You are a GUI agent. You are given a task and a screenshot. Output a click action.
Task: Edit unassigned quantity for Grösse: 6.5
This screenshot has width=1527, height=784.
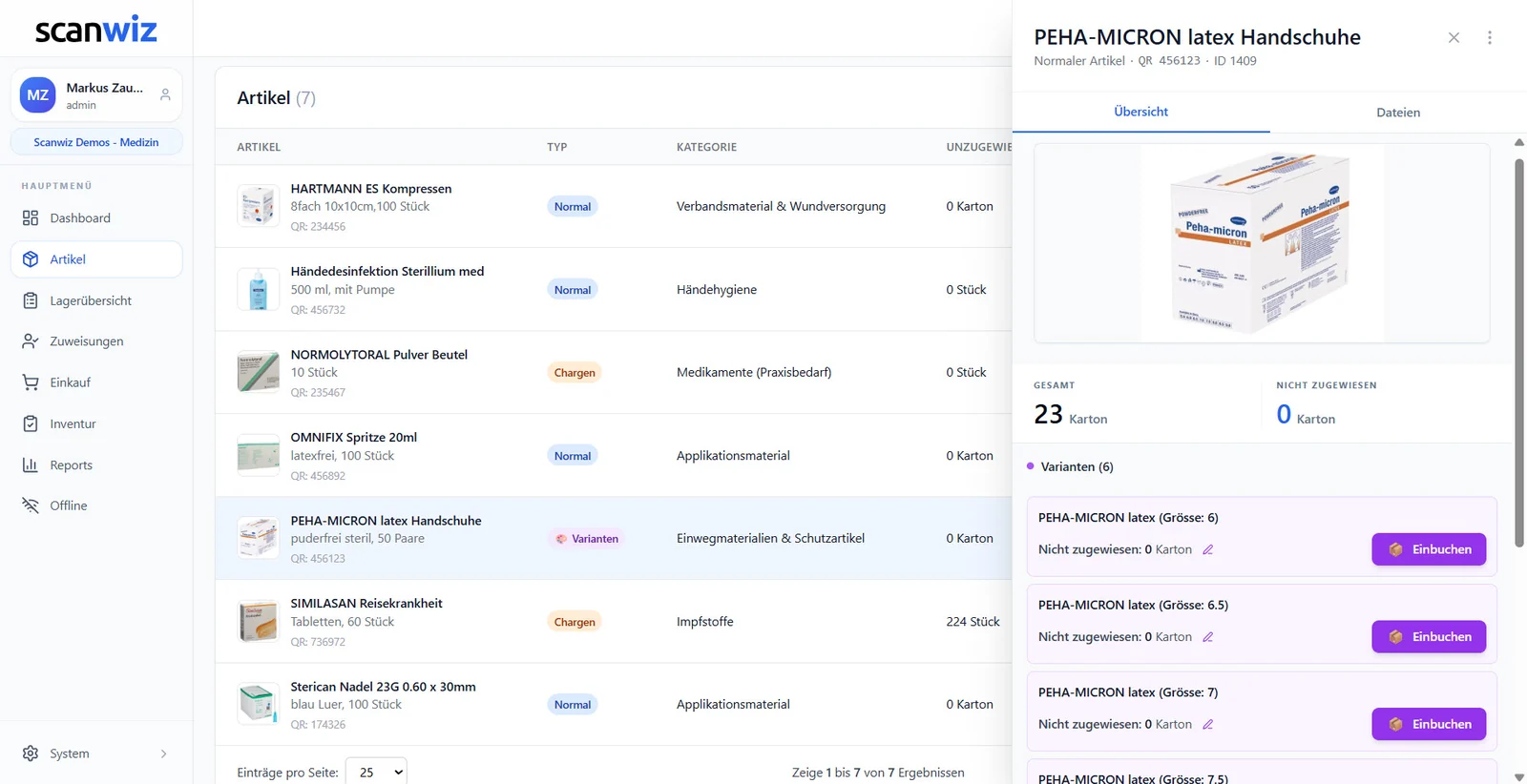click(x=1208, y=637)
